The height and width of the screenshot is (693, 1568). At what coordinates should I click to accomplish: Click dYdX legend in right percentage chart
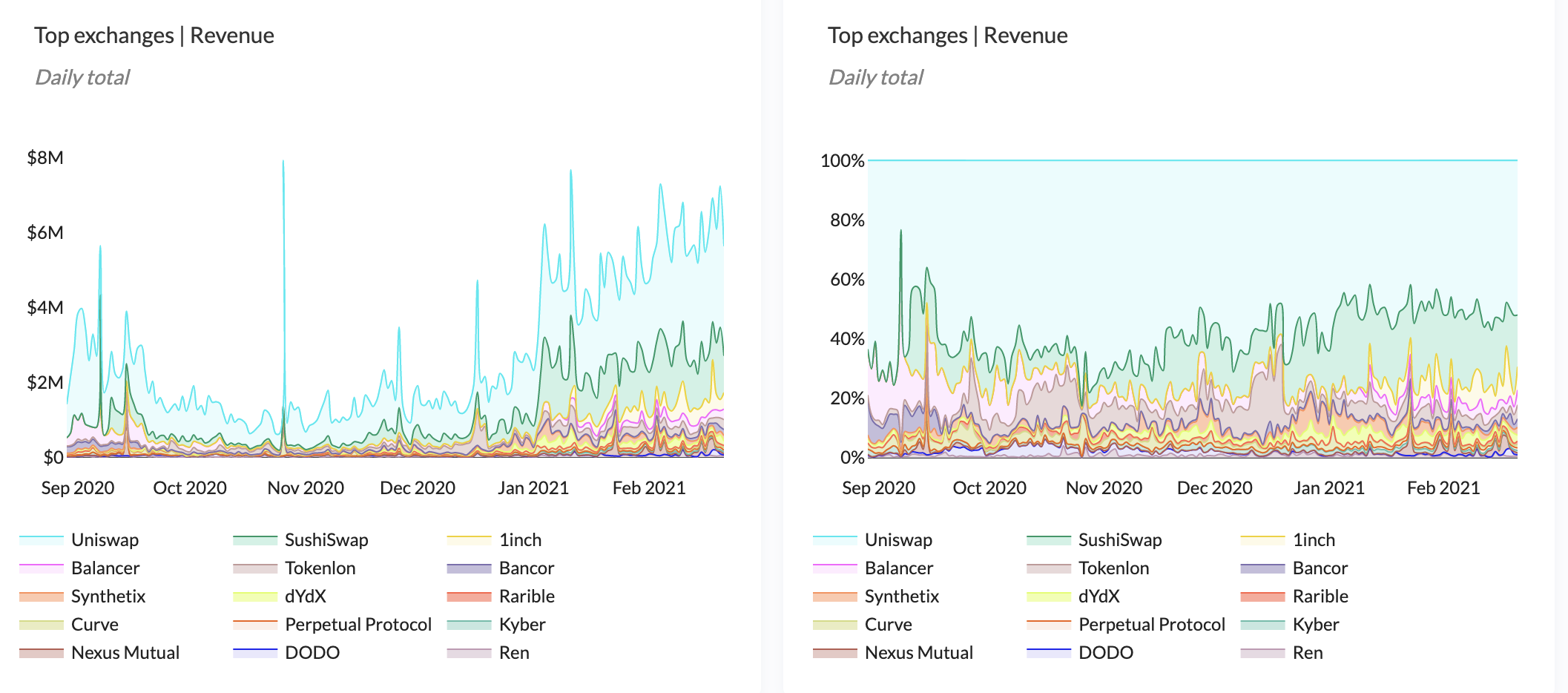coord(1073,597)
